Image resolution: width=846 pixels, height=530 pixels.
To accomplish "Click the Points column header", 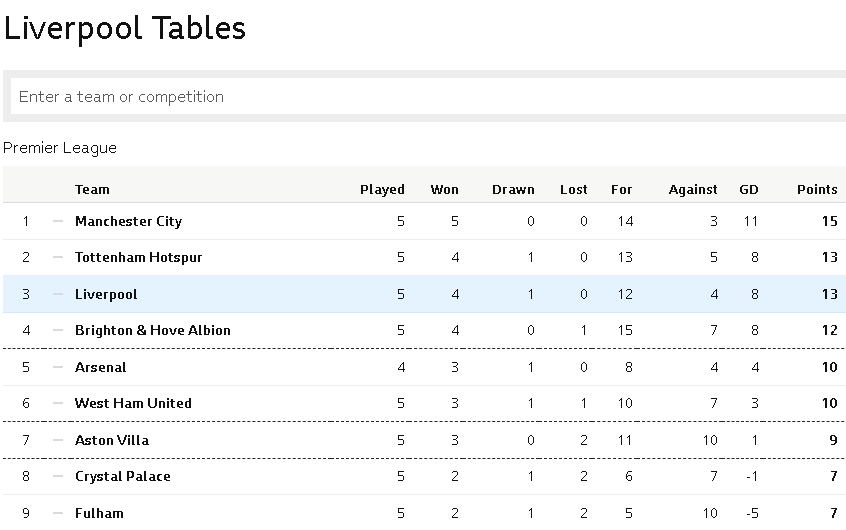I will (817, 189).
